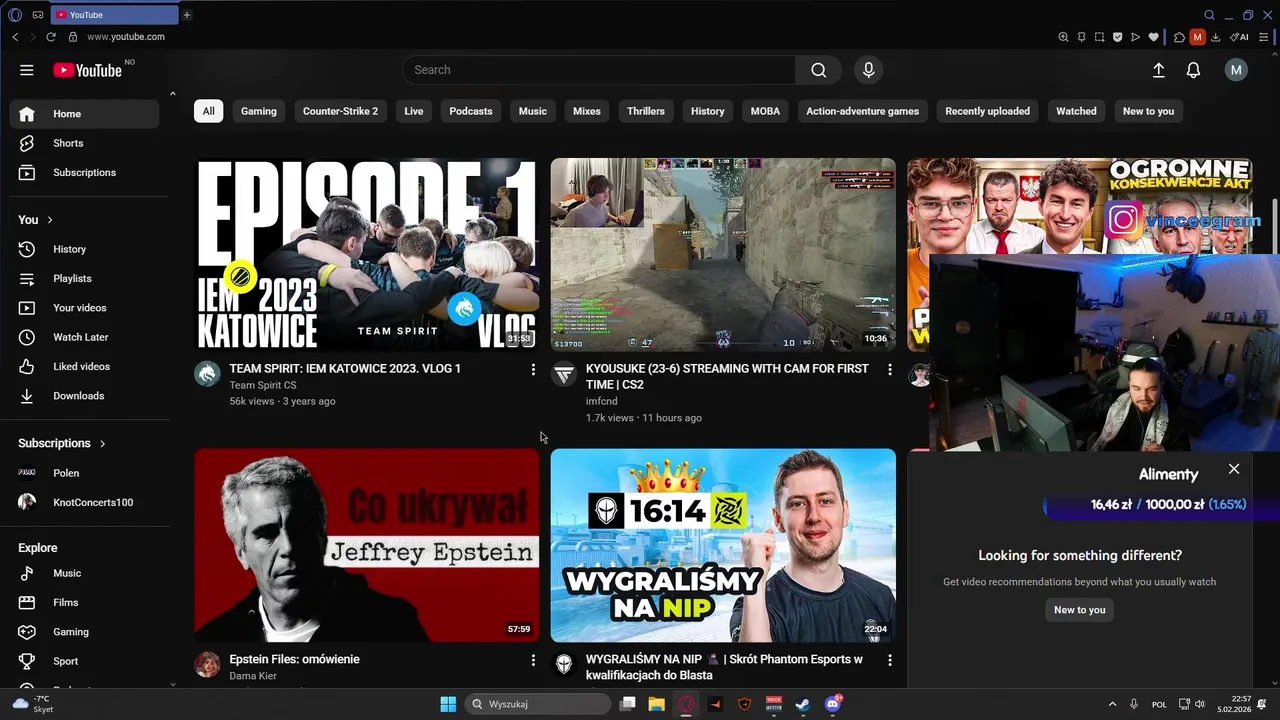Image resolution: width=1280 pixels, height=720 pixels.
Task: Open Discord from the taskbar
Action: 833,704
